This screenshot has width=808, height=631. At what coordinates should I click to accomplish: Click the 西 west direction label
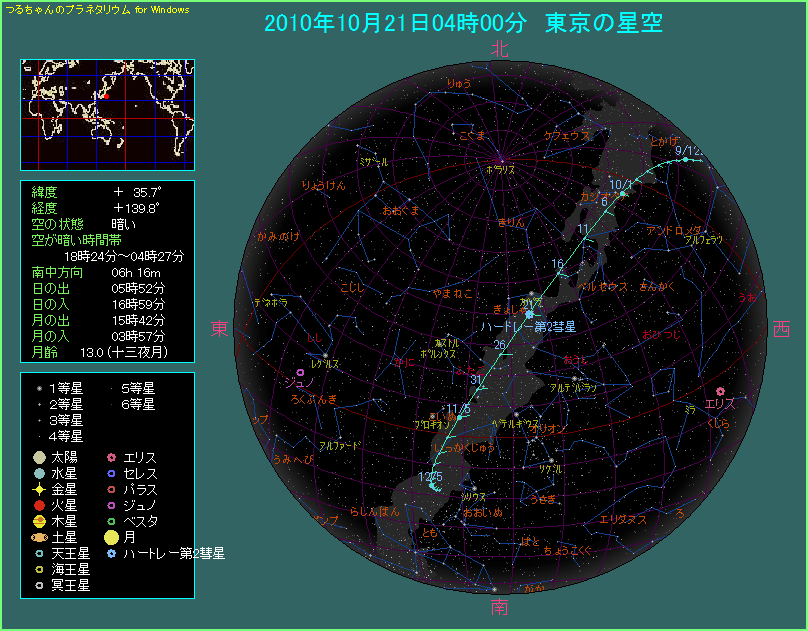click(x=782, y=329)
